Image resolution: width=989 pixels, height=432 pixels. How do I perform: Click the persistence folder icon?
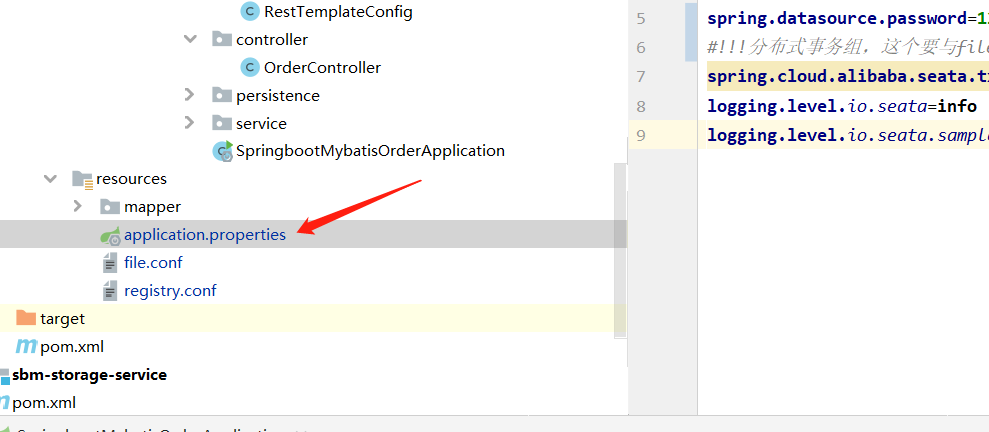(221, 95)
